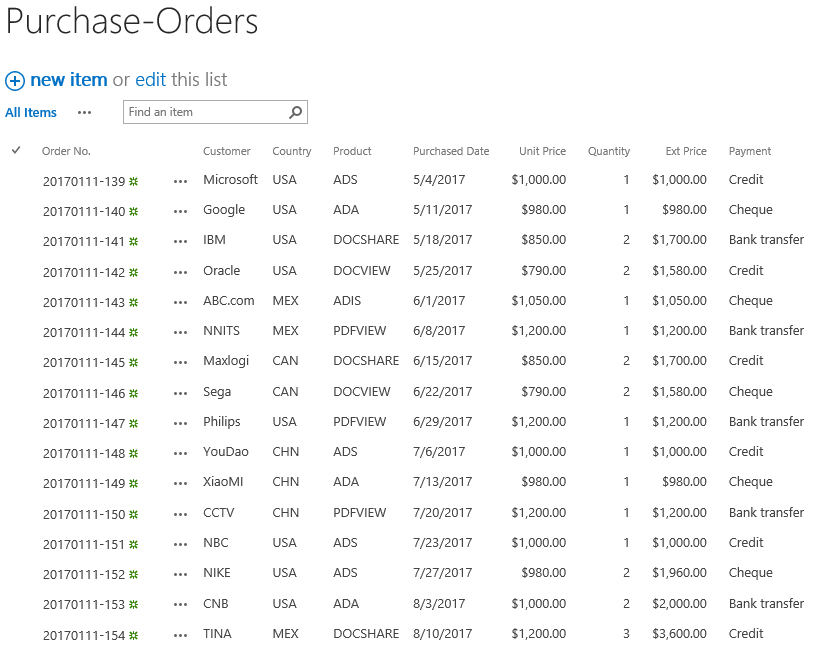Sort by Purchased Date column header

click(x=451, y=151)
